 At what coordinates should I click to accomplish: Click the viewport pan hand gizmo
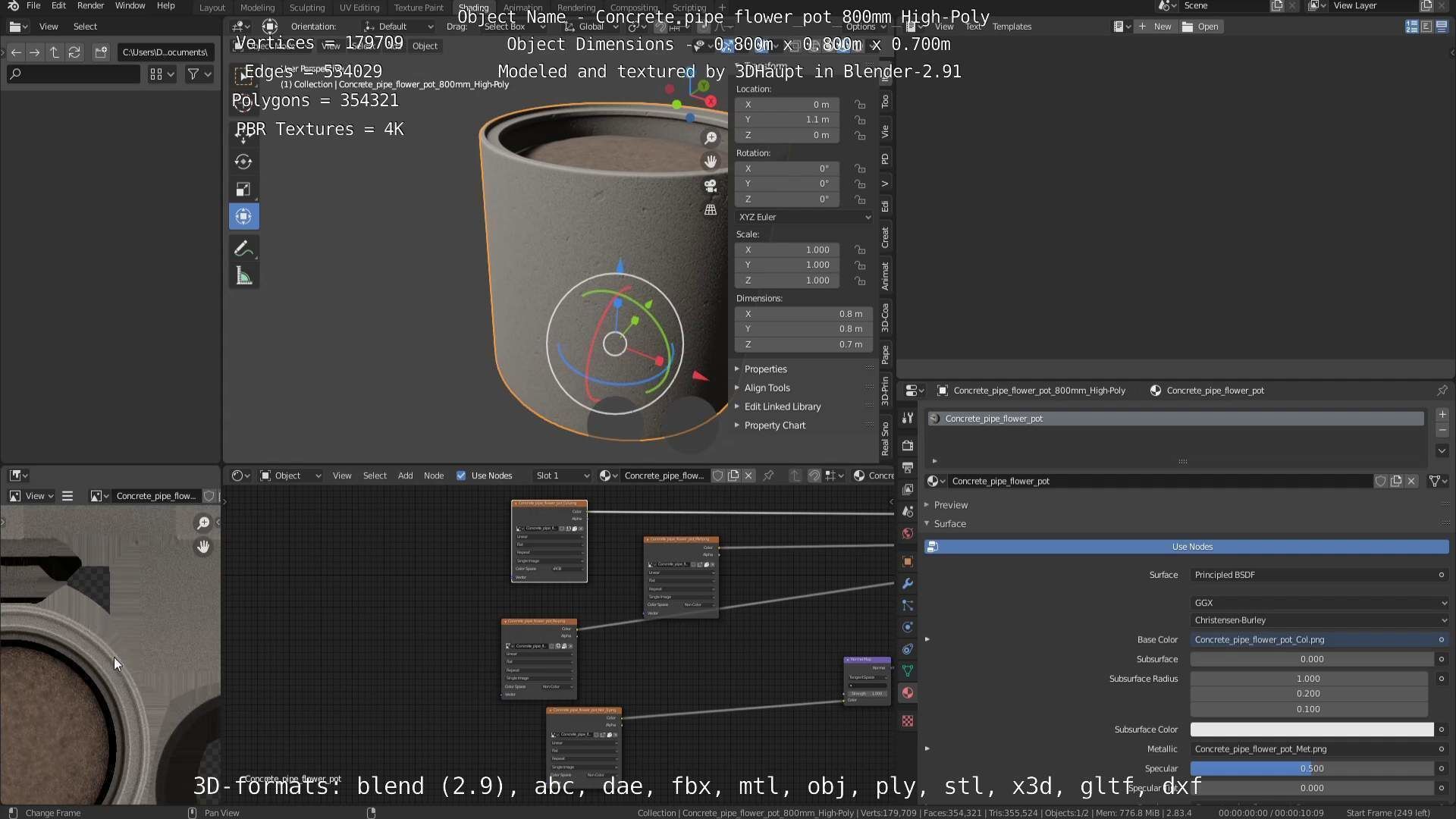[711, 162]
